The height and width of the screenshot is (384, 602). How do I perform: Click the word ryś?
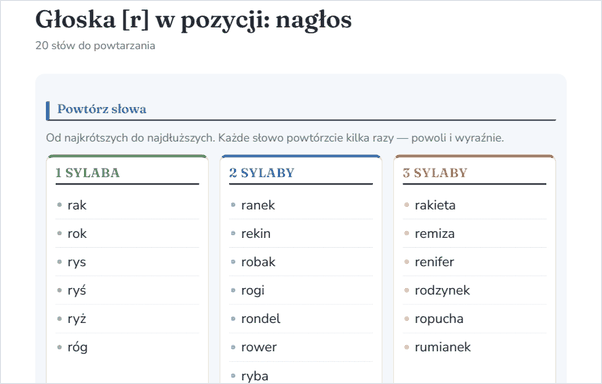click(77, 291)
